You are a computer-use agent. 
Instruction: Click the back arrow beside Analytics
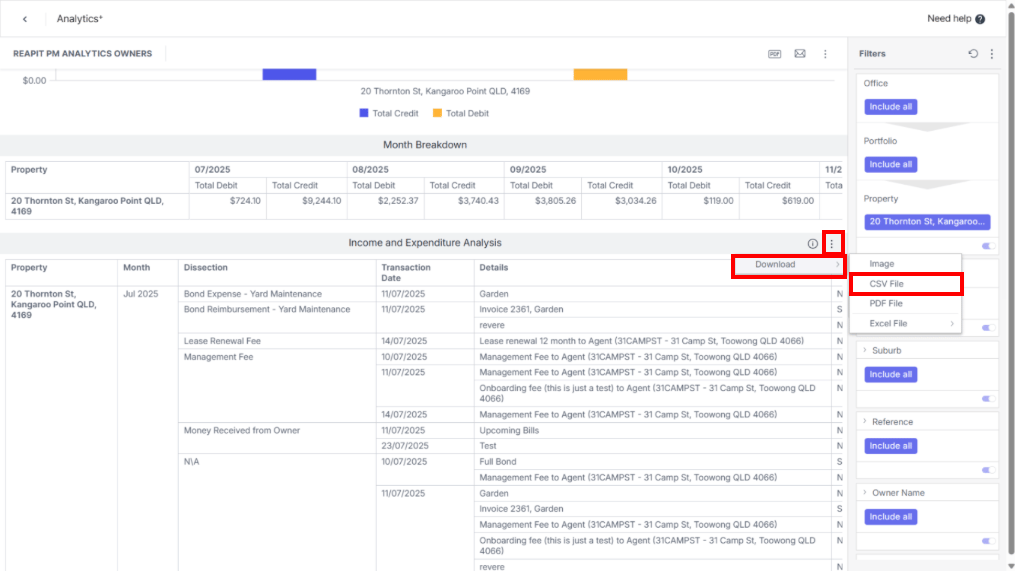(25, 19)
